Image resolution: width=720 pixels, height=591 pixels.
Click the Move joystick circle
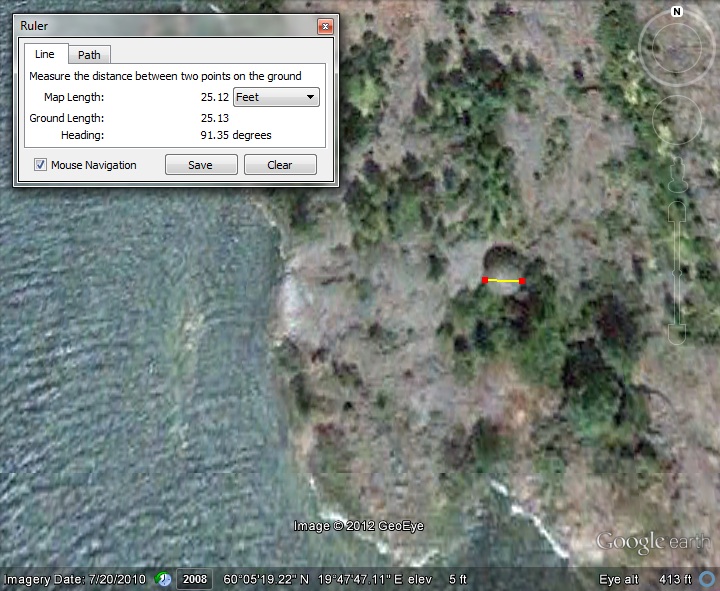pos(677,121)
